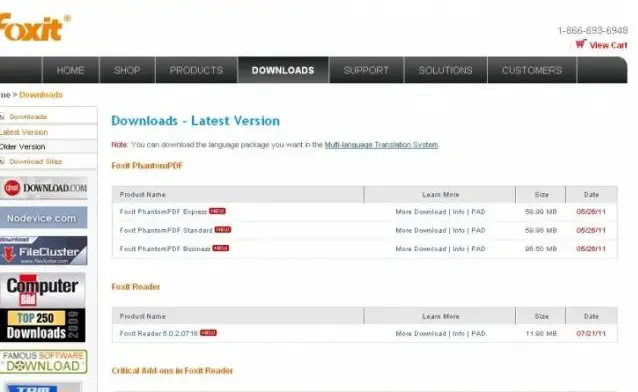Open the Famous Software Download banner
This screenshot has width=638, height=392.
click(x=44, y=361)
